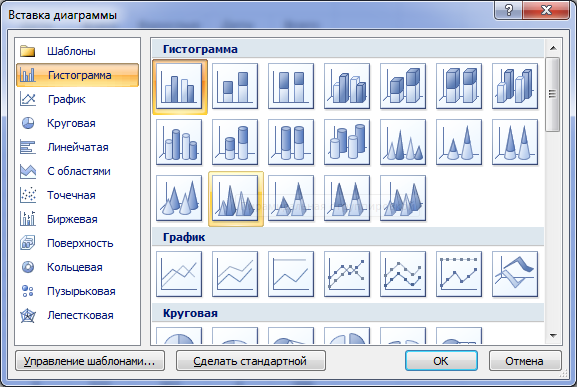Select the stacked pyramid chart
The height and width of the screenshot is (387, 577).
(291, 198)
